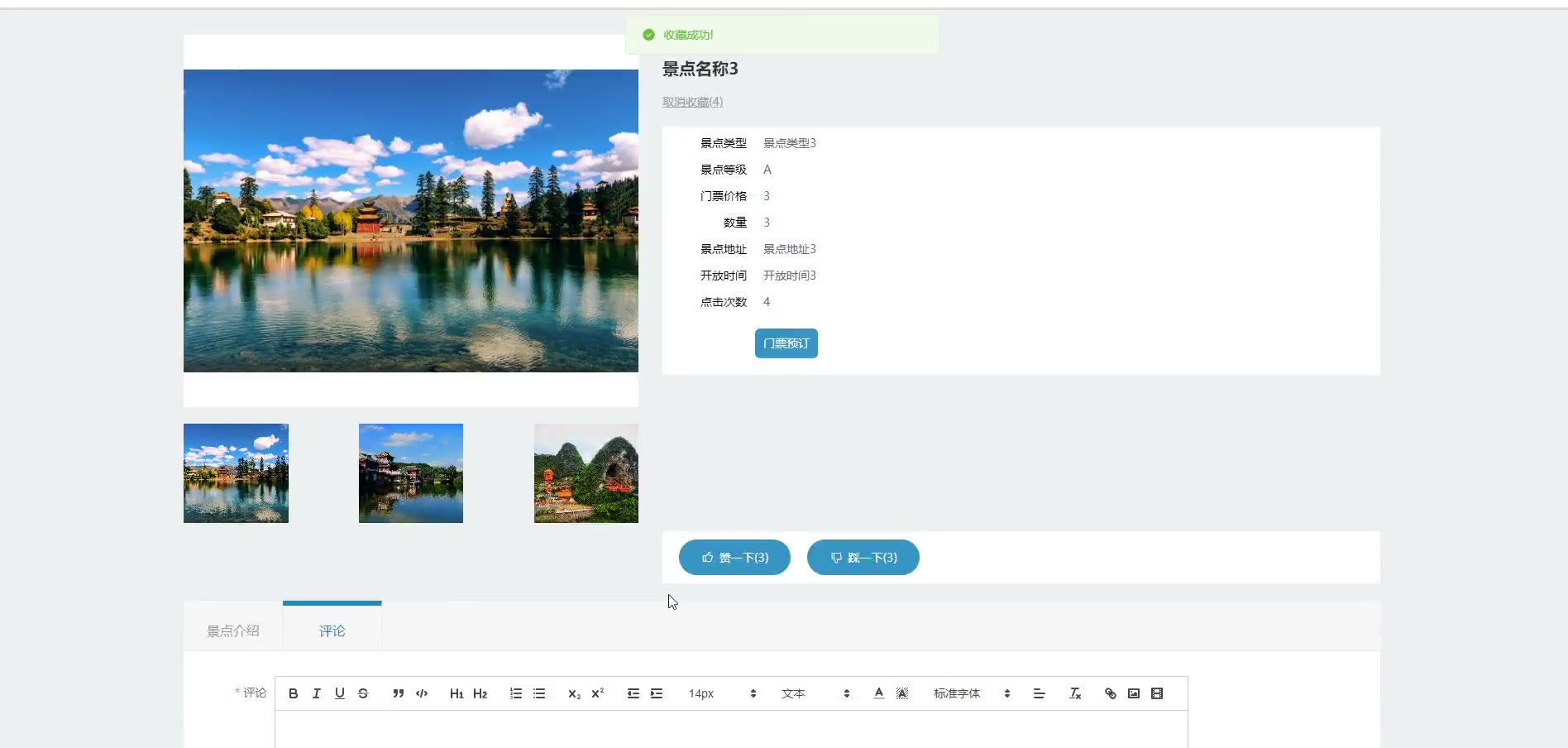Select the first lake scenery thumbnail

[x=236, y=473]
